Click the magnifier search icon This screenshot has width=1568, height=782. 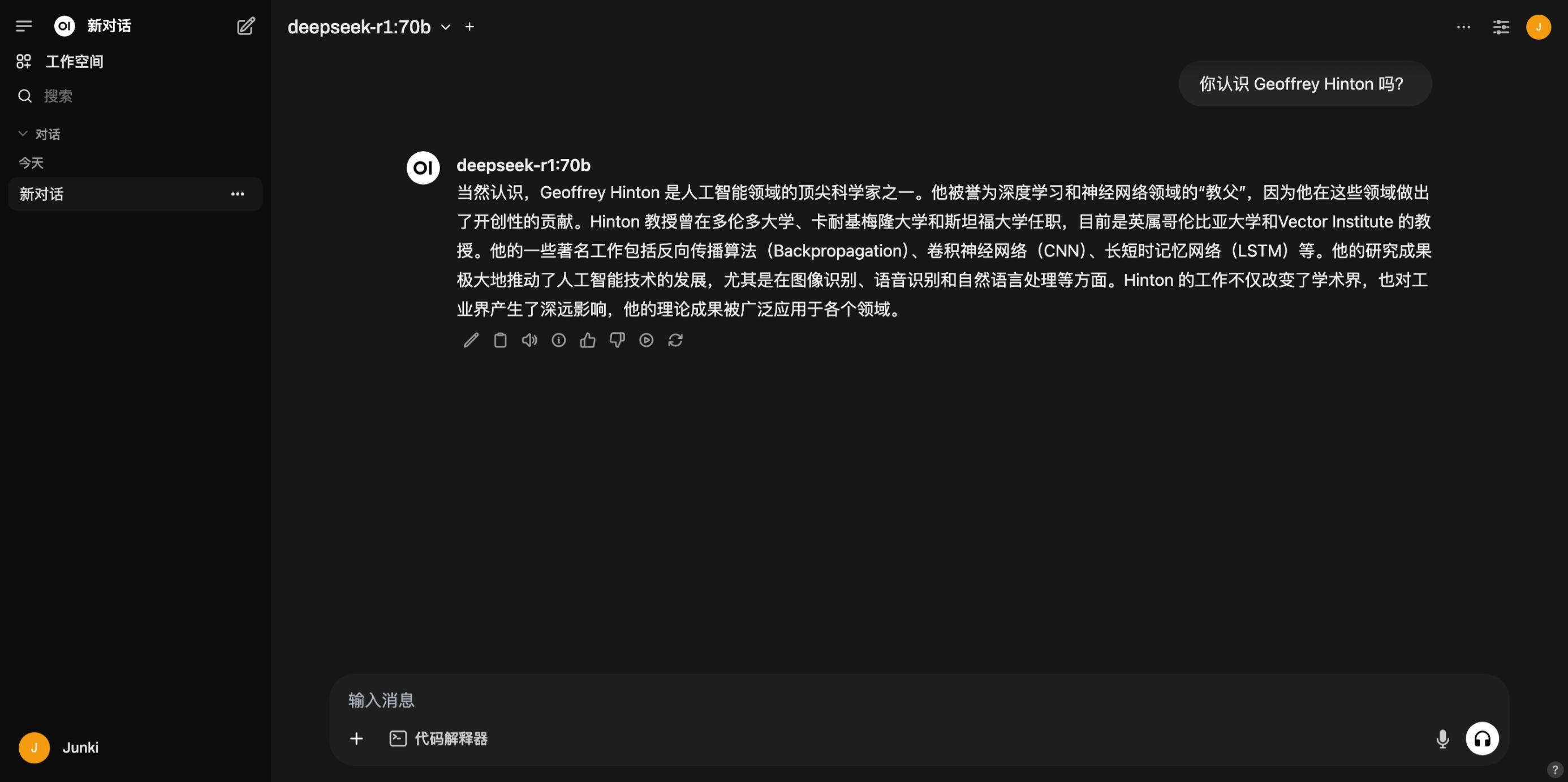pos(25,96)
